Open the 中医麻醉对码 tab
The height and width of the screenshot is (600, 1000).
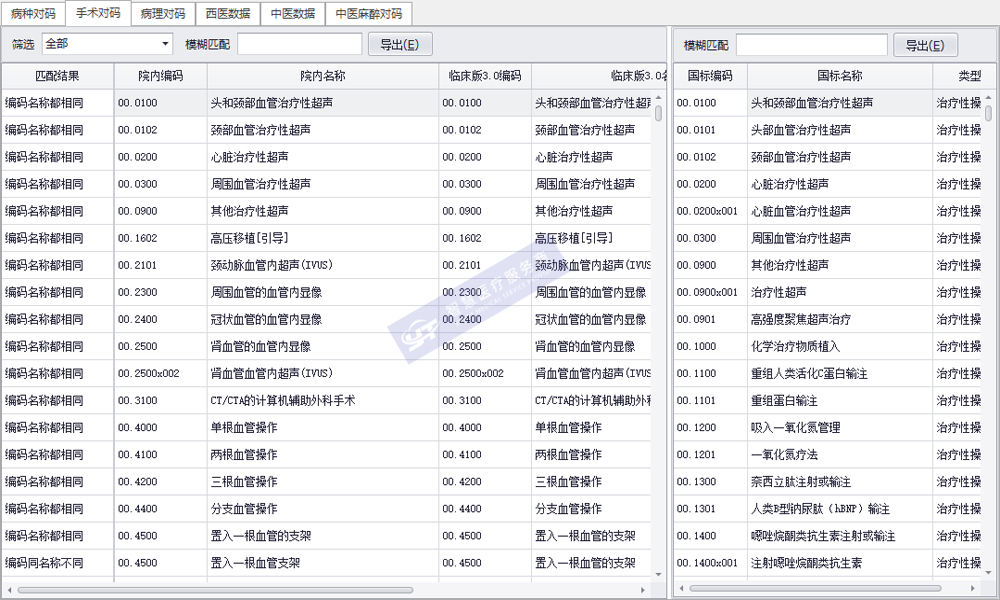[368, 14]
